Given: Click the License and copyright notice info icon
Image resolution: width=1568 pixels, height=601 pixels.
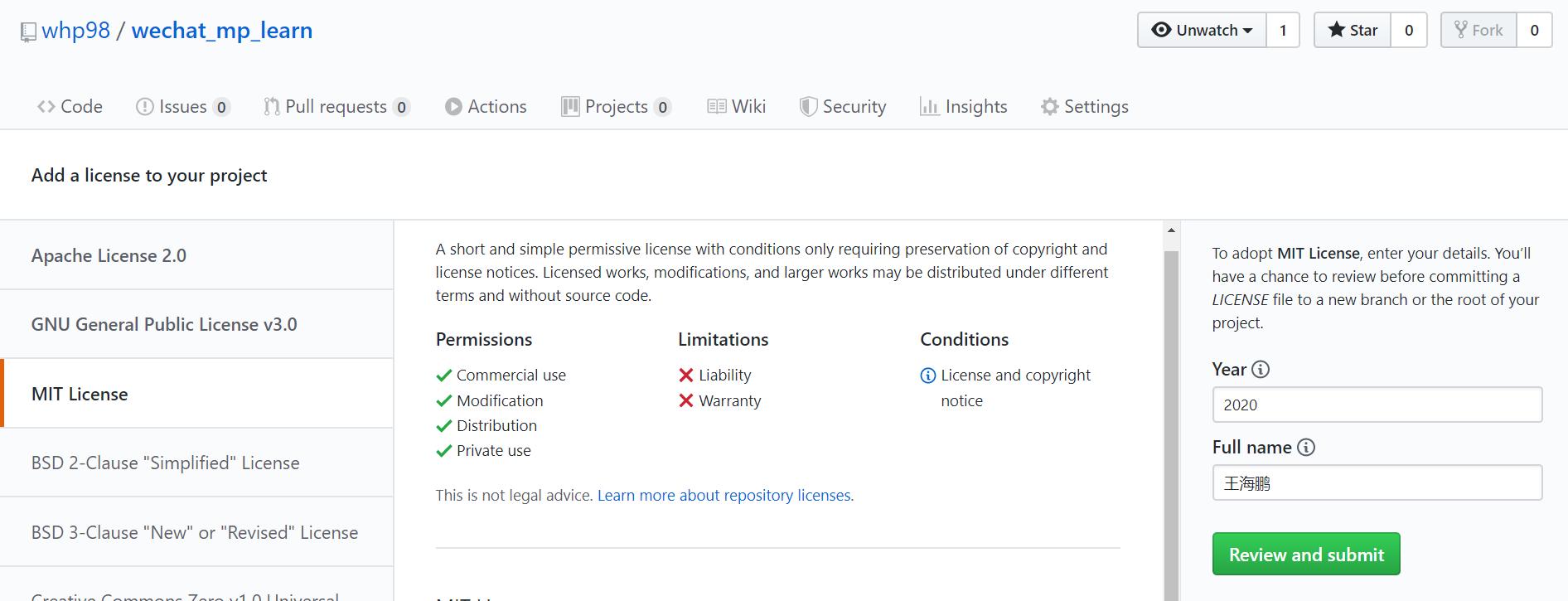Looking at the screenshot, I should (x=928, y=376).
